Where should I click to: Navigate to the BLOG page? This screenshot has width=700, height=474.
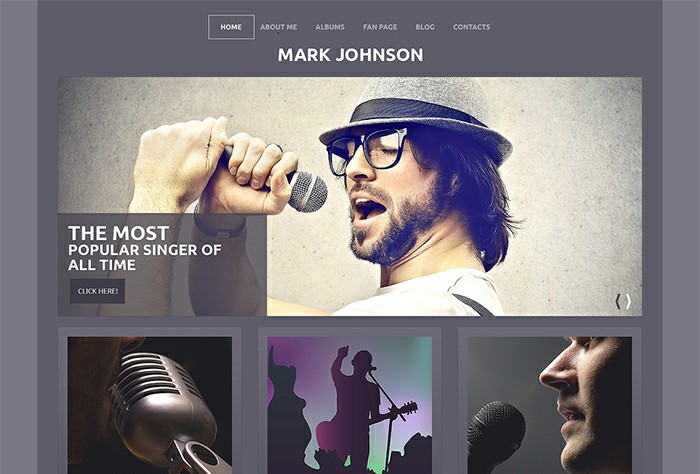click(425, 27)
